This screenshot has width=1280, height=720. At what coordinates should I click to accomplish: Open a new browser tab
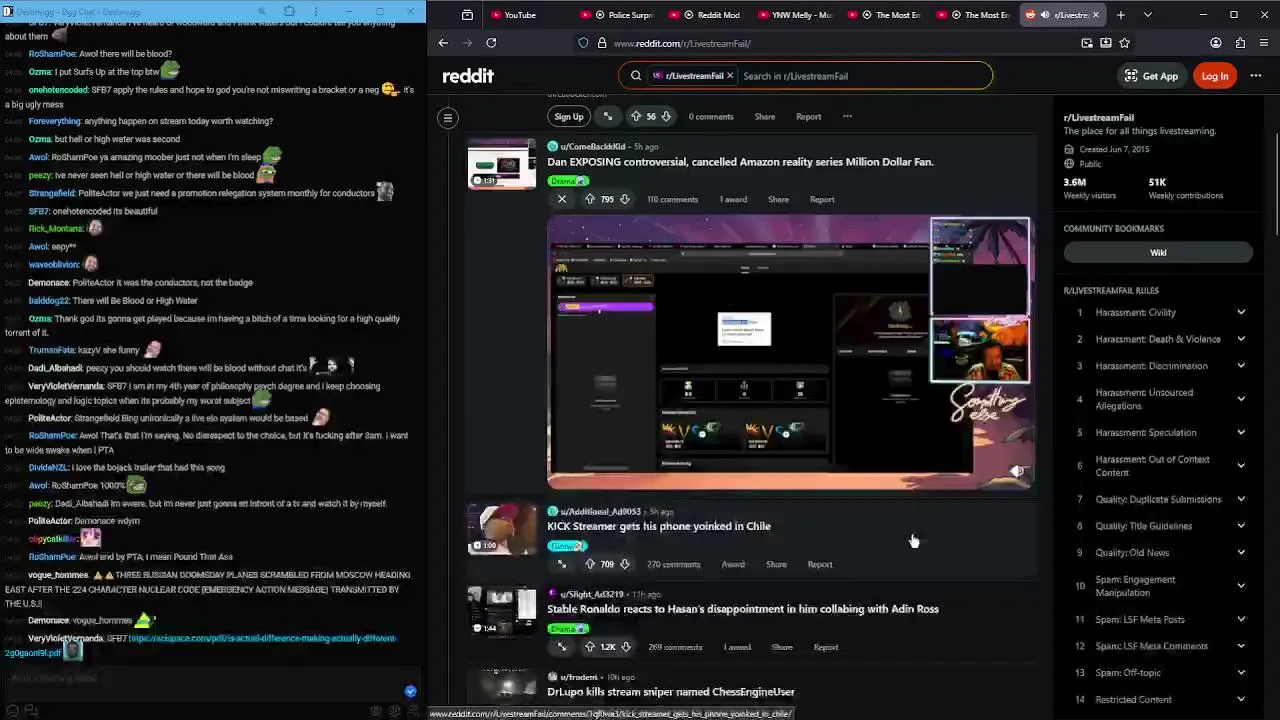1121,15
